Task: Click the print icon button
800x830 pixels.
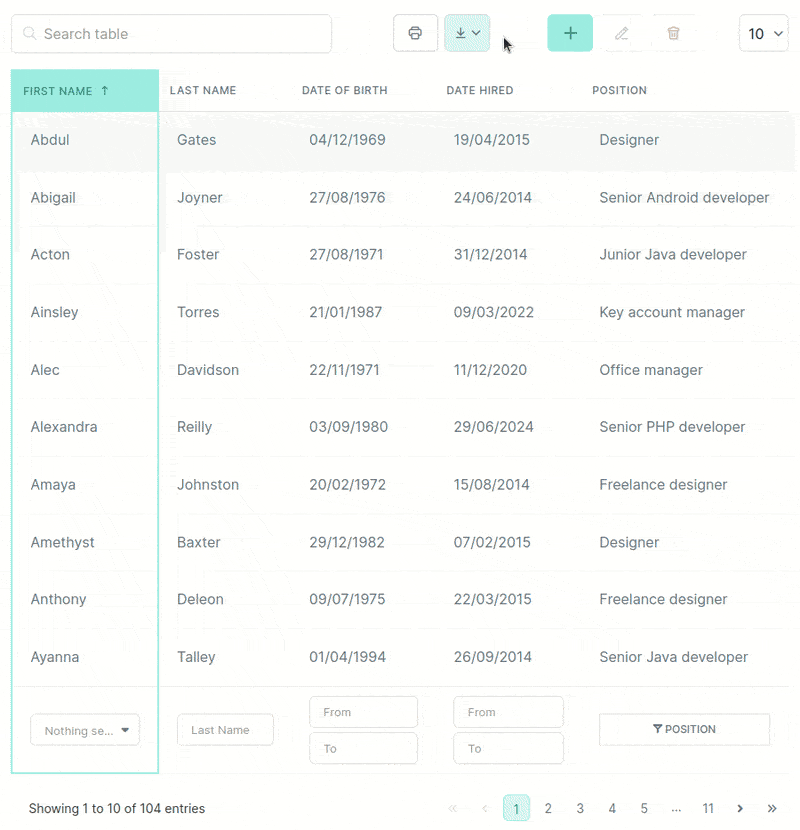Action: 415,33
